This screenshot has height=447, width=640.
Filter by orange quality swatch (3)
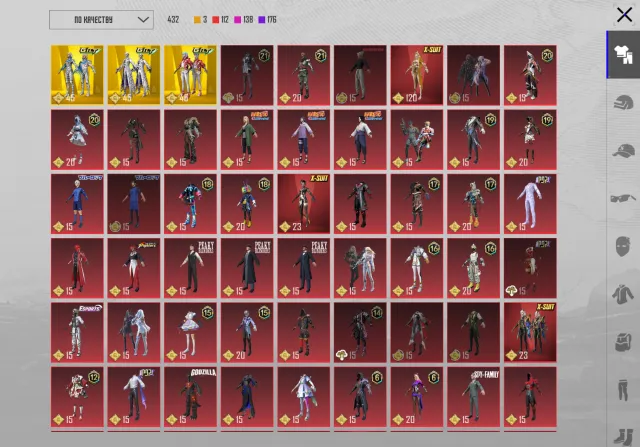coord(197,20)
